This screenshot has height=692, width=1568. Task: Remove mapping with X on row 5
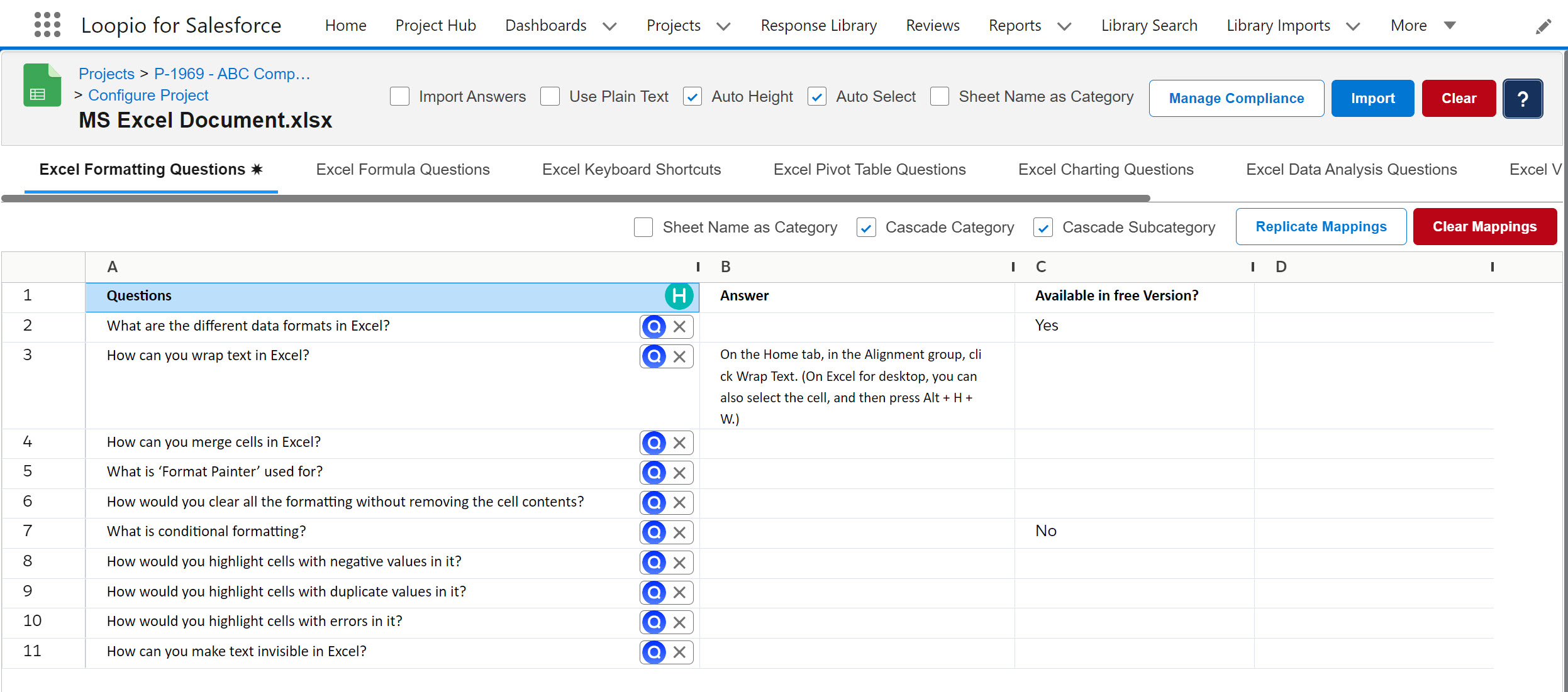(x=679, y=473)
